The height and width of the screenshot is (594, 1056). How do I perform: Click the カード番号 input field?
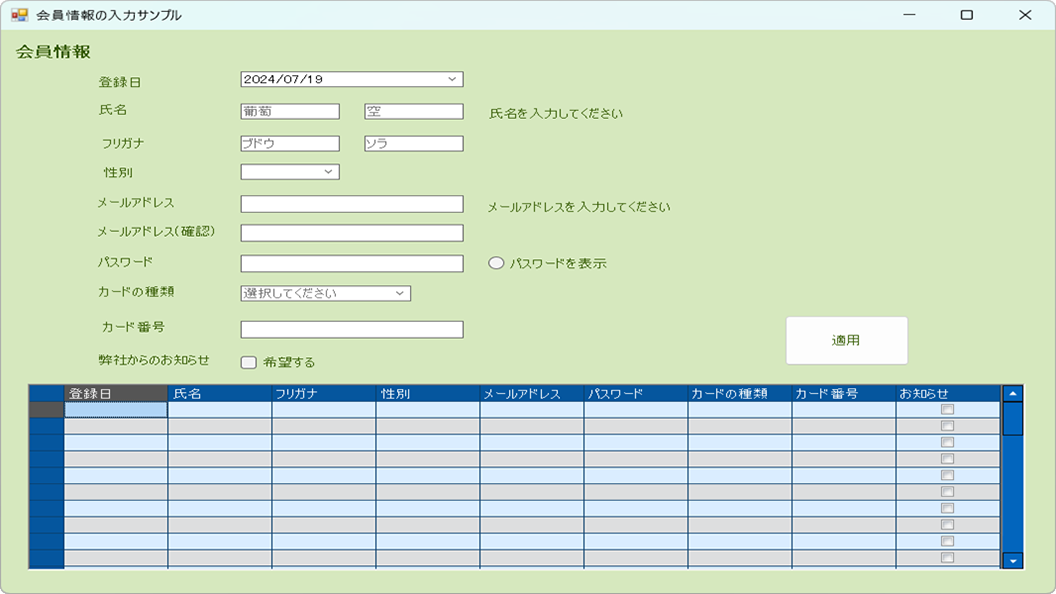tap(352, 329)
